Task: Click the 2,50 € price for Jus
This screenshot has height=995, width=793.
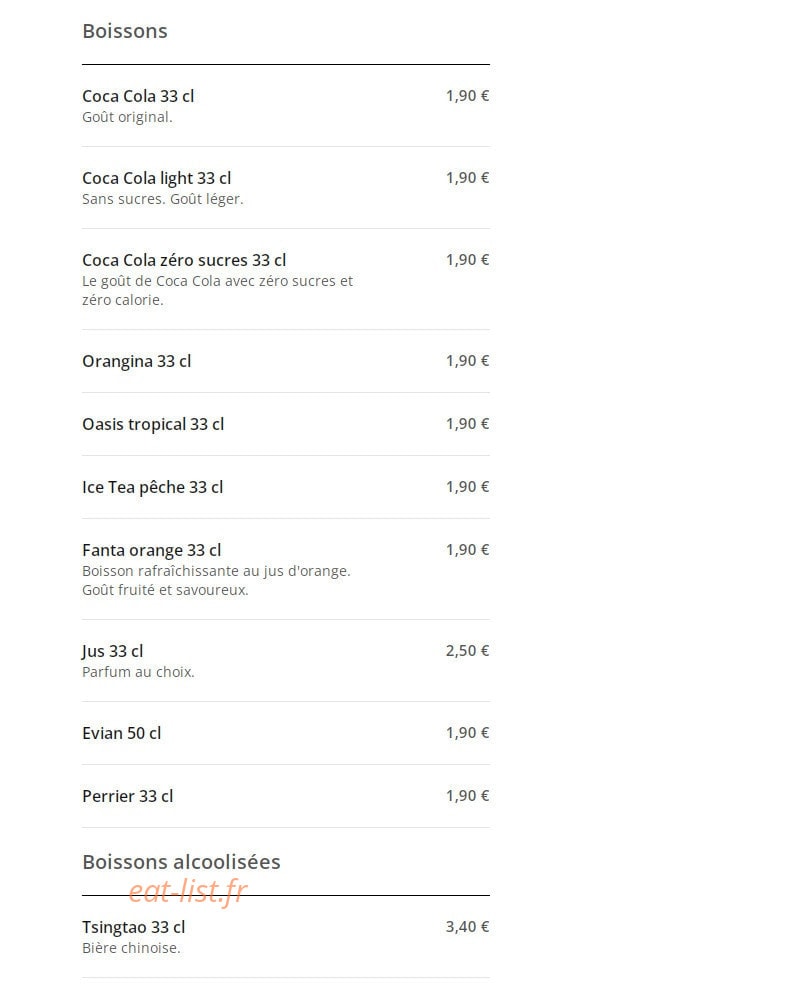Action: click(468, 650)
